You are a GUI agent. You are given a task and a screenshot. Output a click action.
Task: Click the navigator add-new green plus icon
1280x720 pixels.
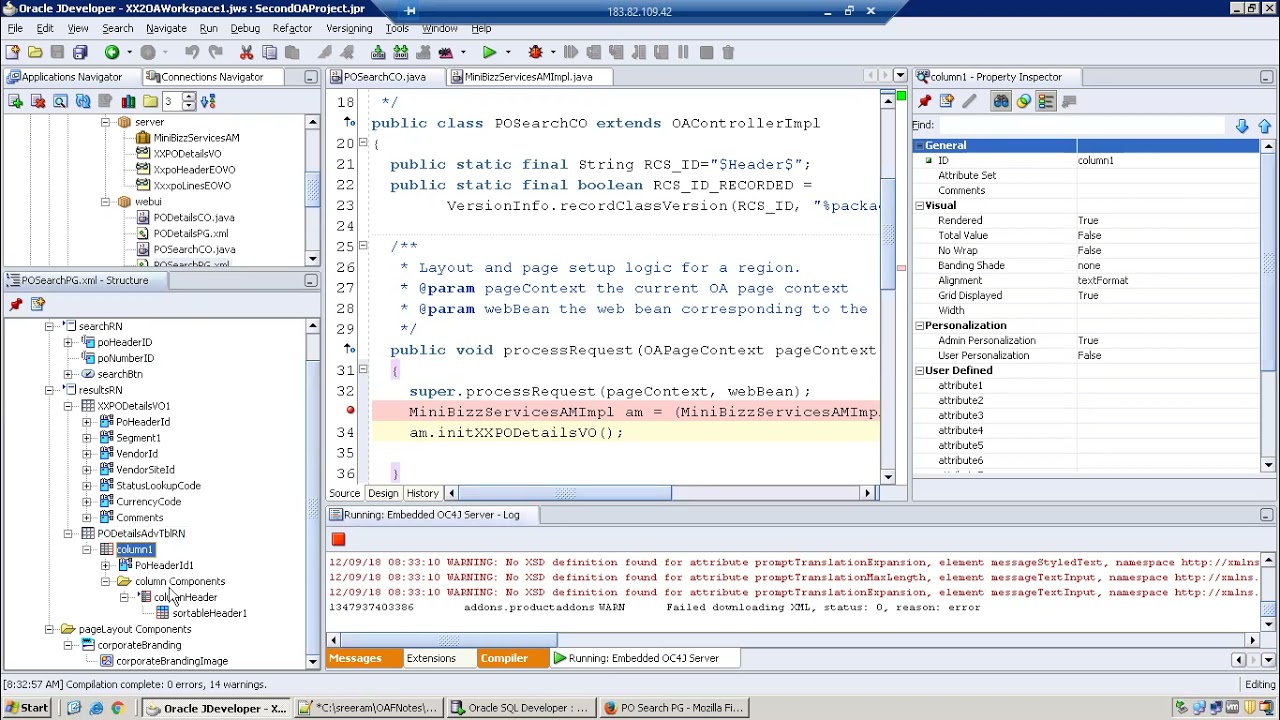[15, 101]
